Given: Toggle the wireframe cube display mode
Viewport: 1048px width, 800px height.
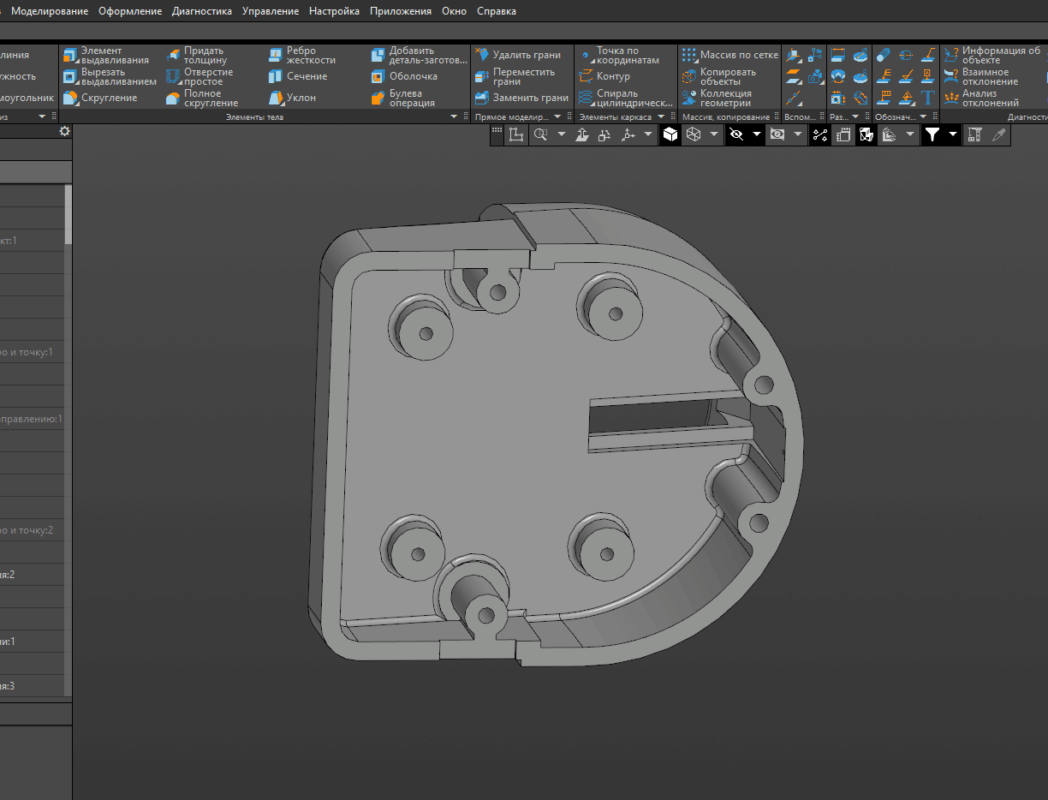Looking at the screenshot, I should (x=693, y=135).
